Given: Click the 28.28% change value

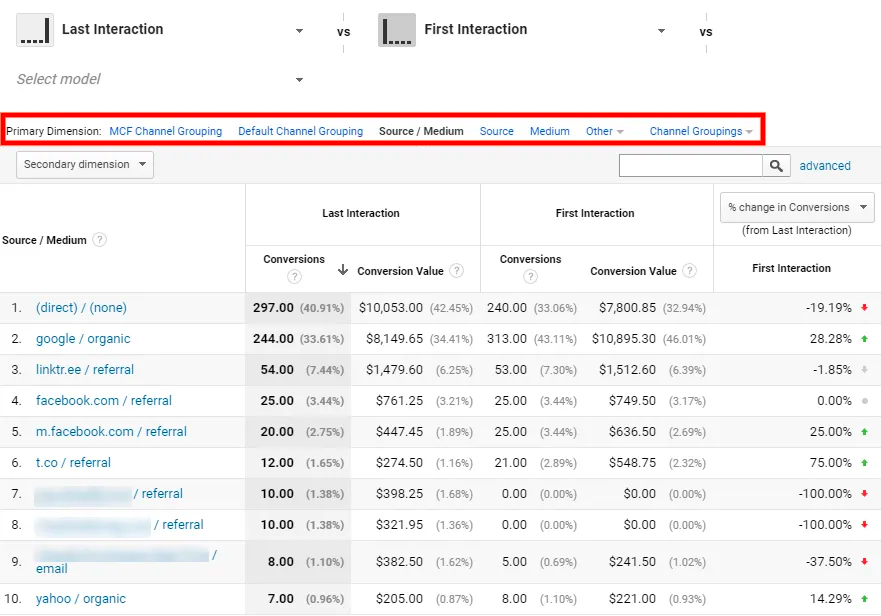Looking at the screenshot, I should click(830, 339).
